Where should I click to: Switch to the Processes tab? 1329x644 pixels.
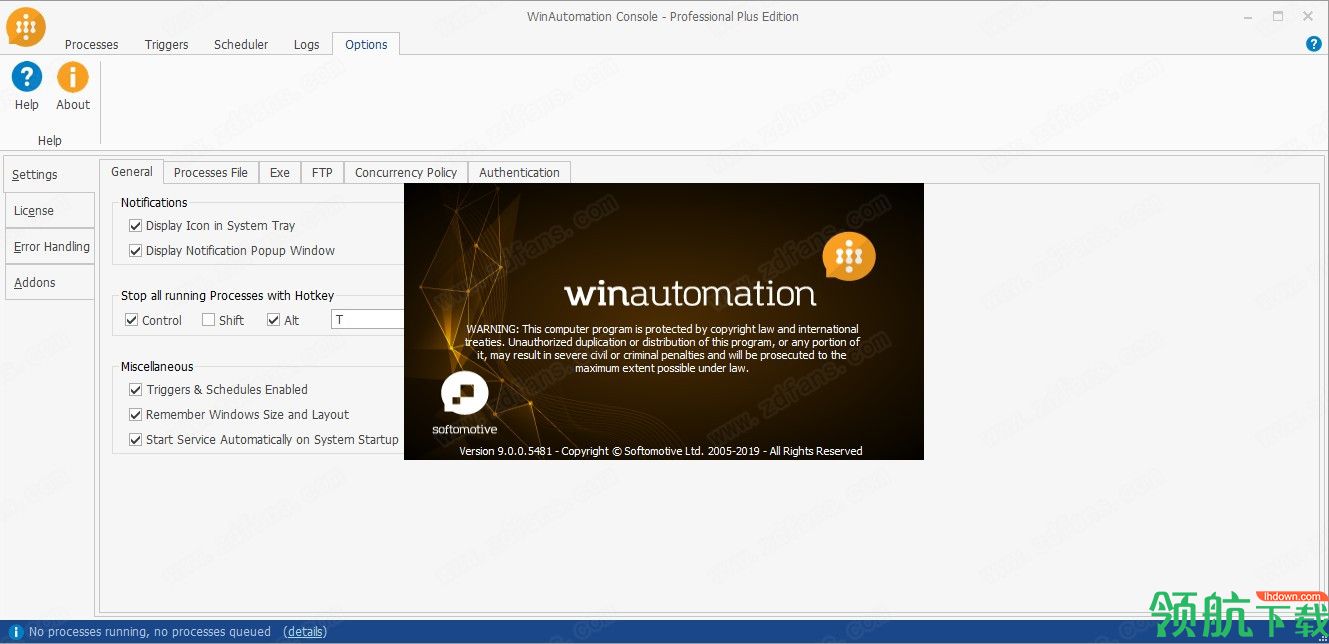tap(91, 45)
